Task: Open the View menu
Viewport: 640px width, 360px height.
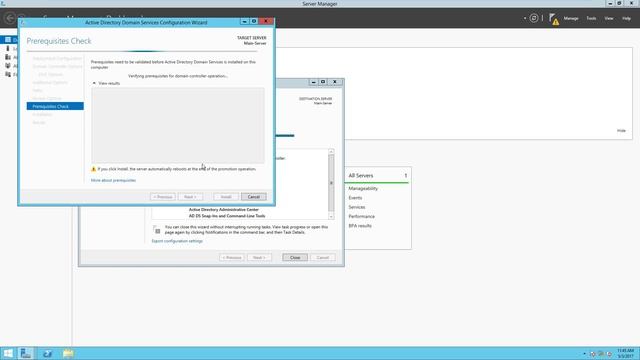Action: pyautogui.click(x=609, y=18)
